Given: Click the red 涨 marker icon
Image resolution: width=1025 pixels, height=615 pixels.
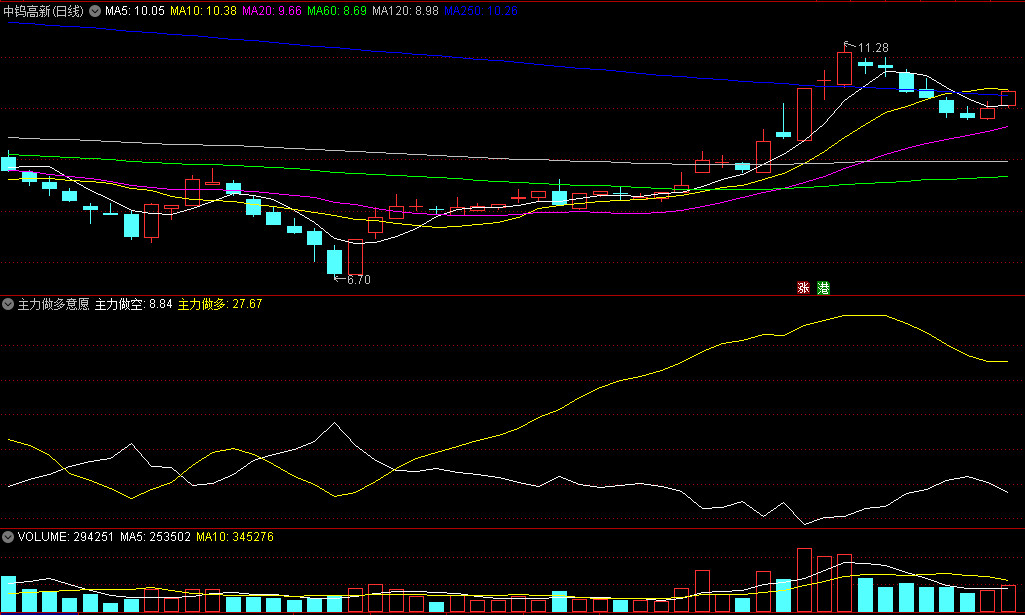Looking at the screenshot, I should point(803,288).
